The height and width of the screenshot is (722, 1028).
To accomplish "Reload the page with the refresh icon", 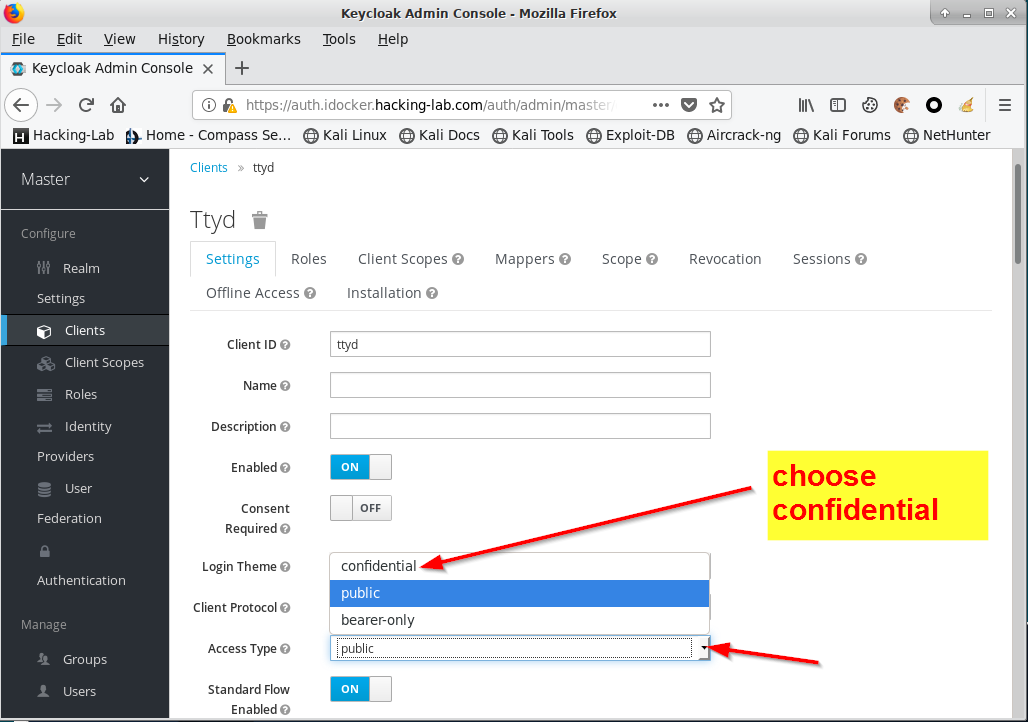I will pyautogui.click(x=86, y=105).
